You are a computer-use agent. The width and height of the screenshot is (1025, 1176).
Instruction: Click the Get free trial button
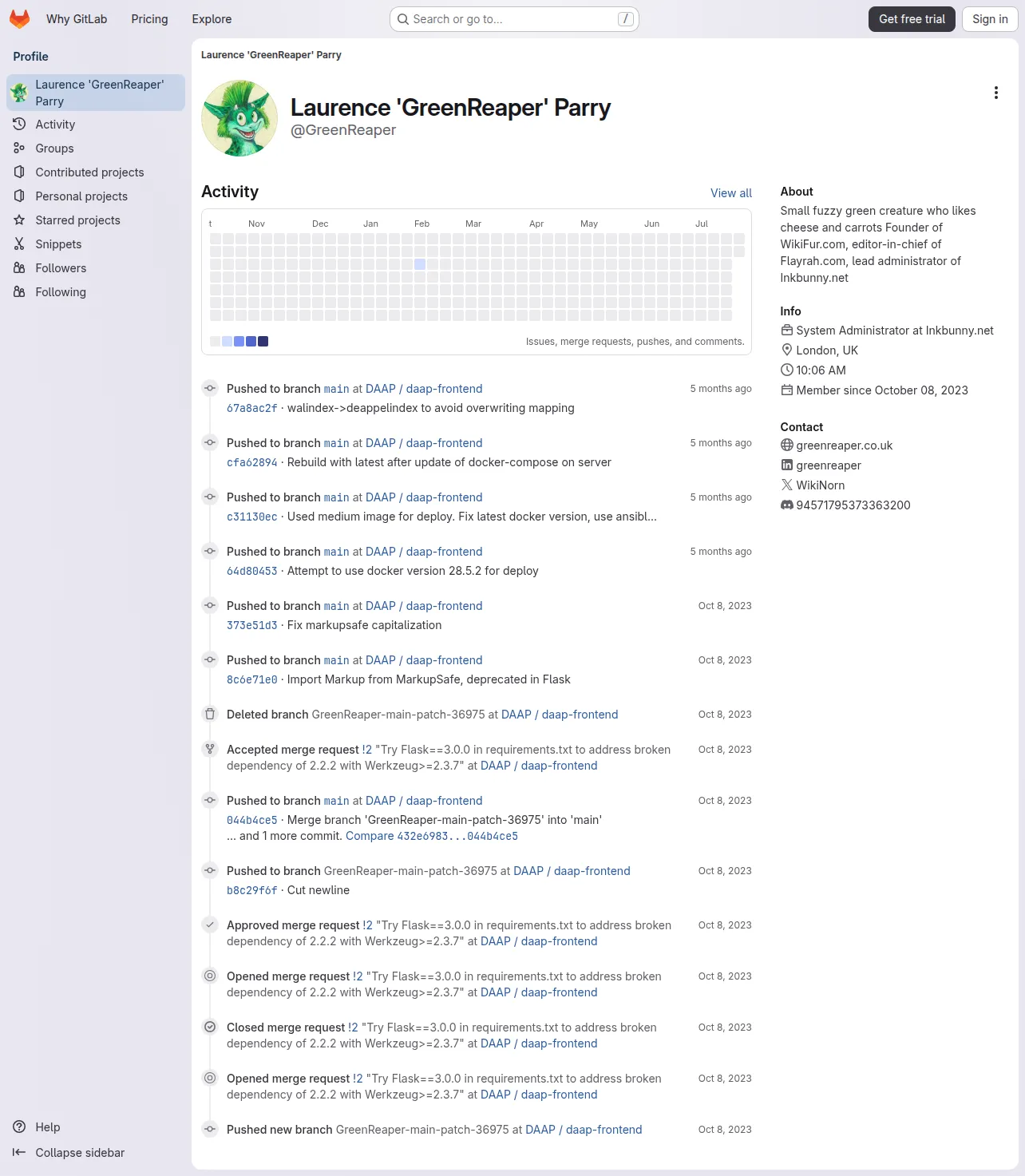pos(912,19)
